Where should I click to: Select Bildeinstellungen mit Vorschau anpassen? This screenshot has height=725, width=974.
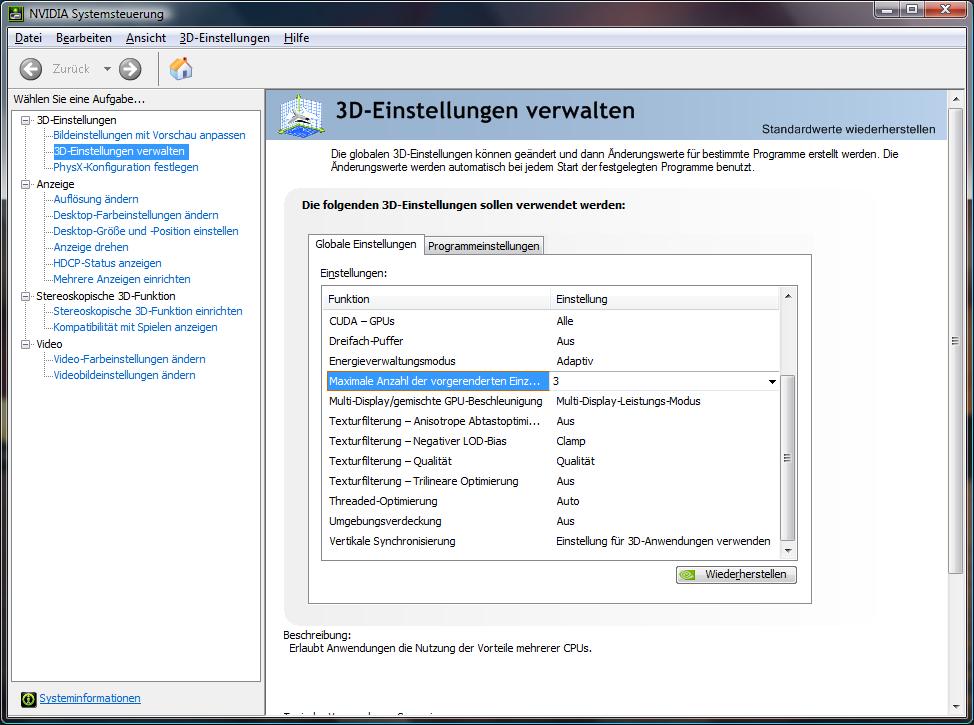tap(149, 135)
